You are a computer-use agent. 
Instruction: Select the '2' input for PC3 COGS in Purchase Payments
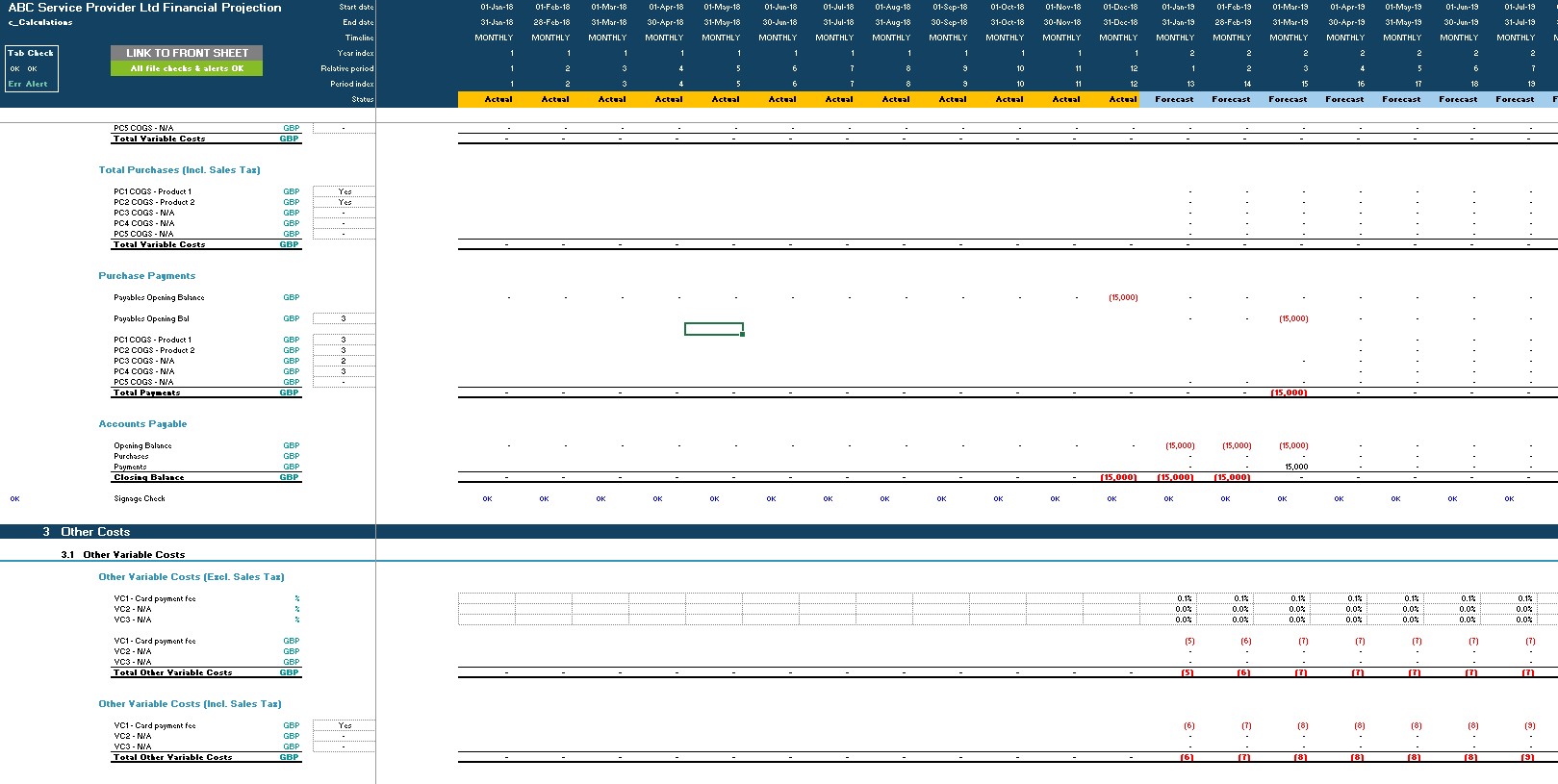tap(344, 361)
